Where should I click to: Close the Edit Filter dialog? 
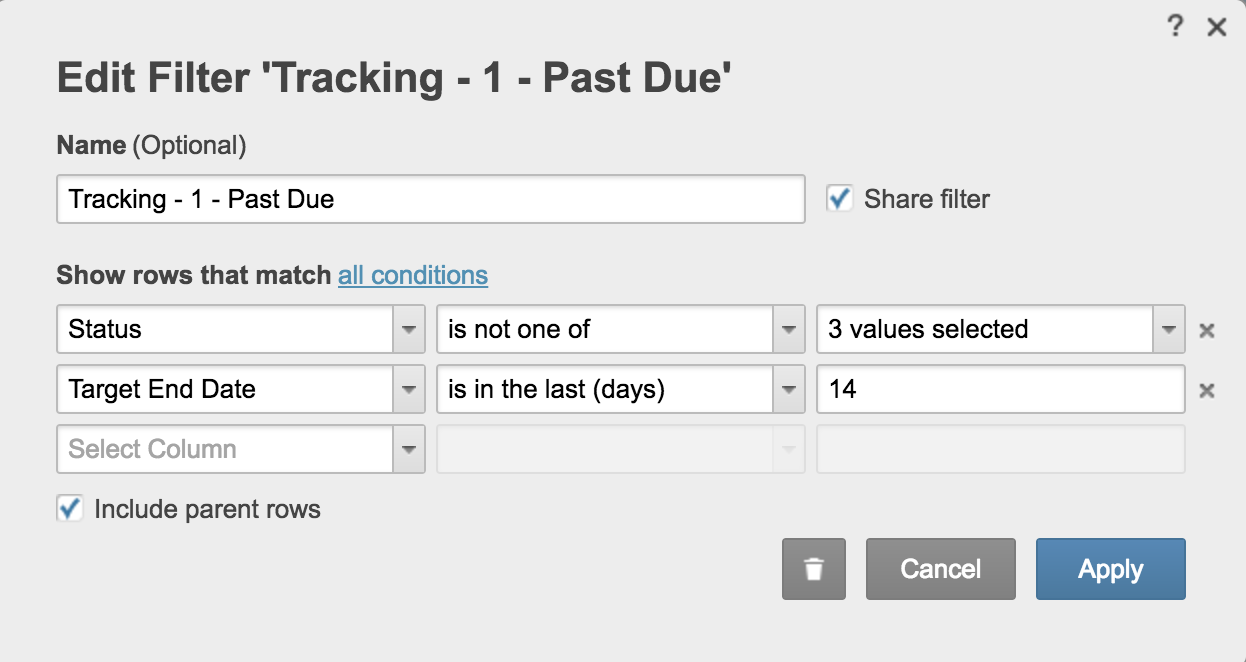click(x=1216, y=27)
